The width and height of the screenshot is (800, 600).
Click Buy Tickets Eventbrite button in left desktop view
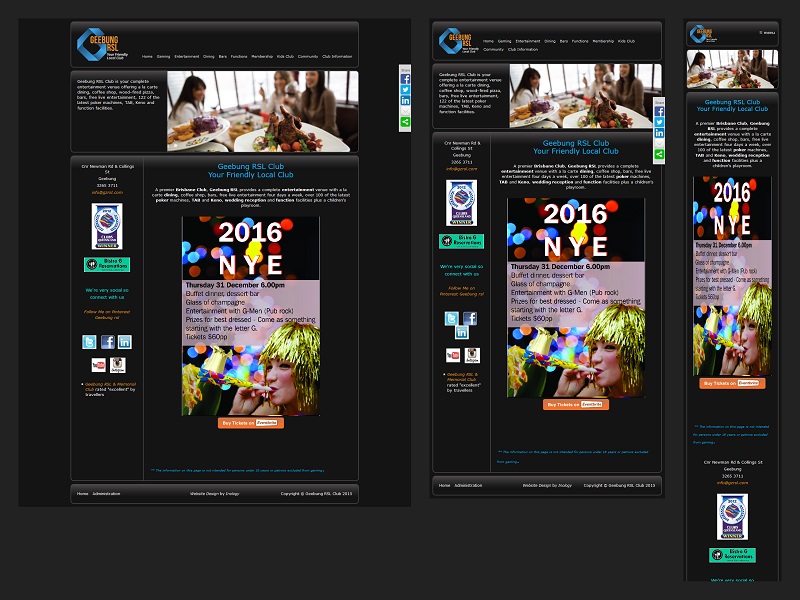[250, 422]
